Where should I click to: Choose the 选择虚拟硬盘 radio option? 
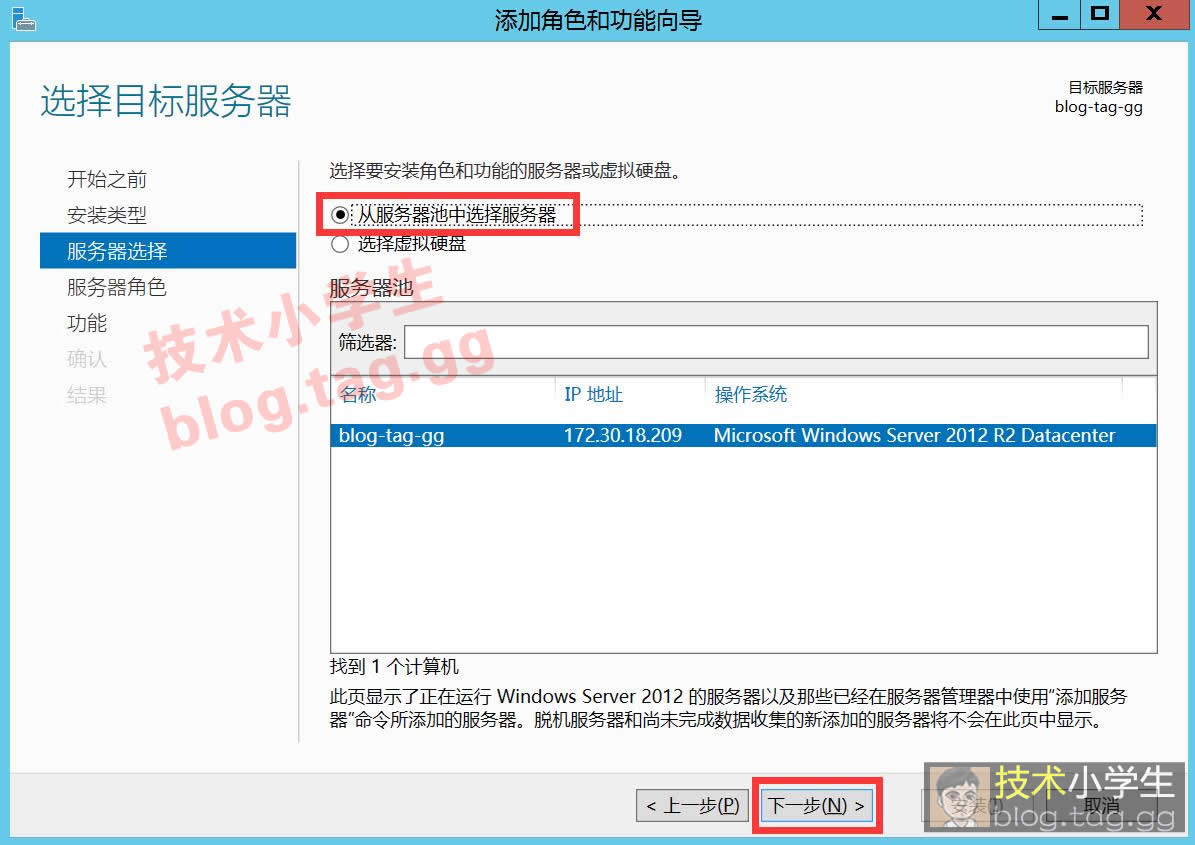click(341, 244)
